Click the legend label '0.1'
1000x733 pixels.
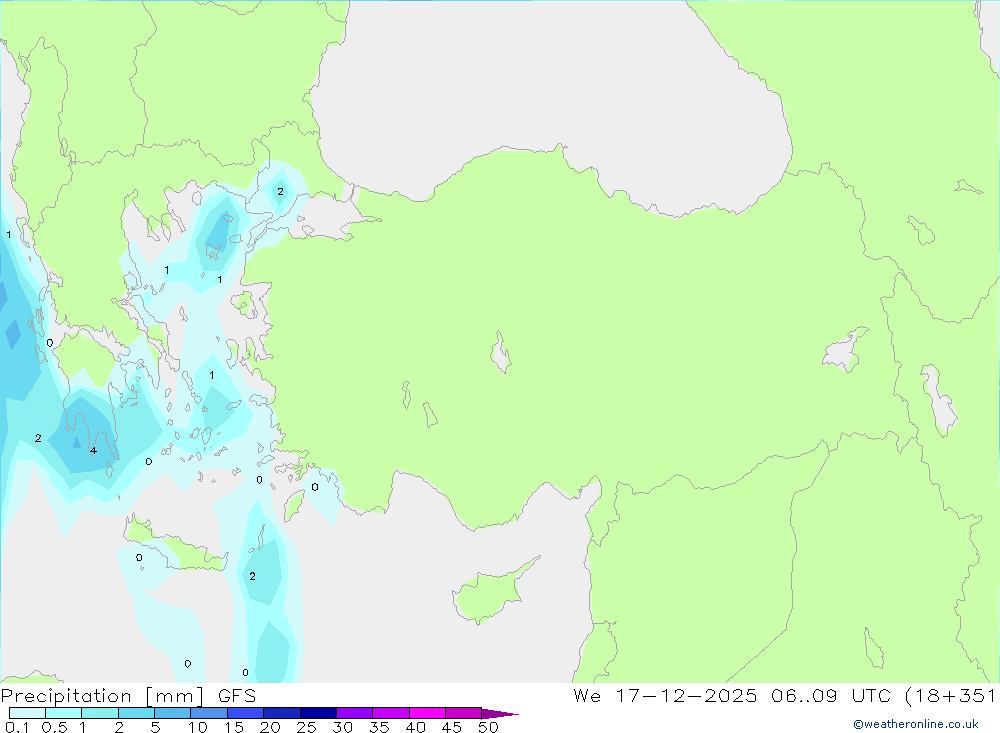17,727
